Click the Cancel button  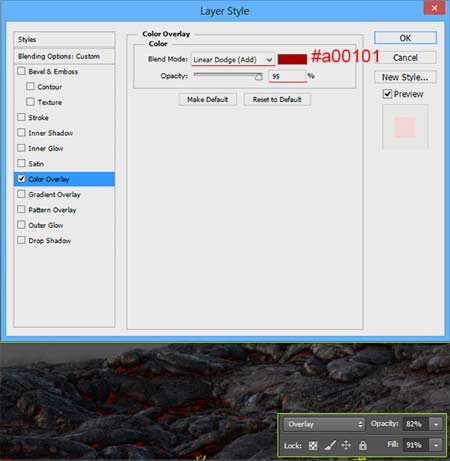click(405, 57)
